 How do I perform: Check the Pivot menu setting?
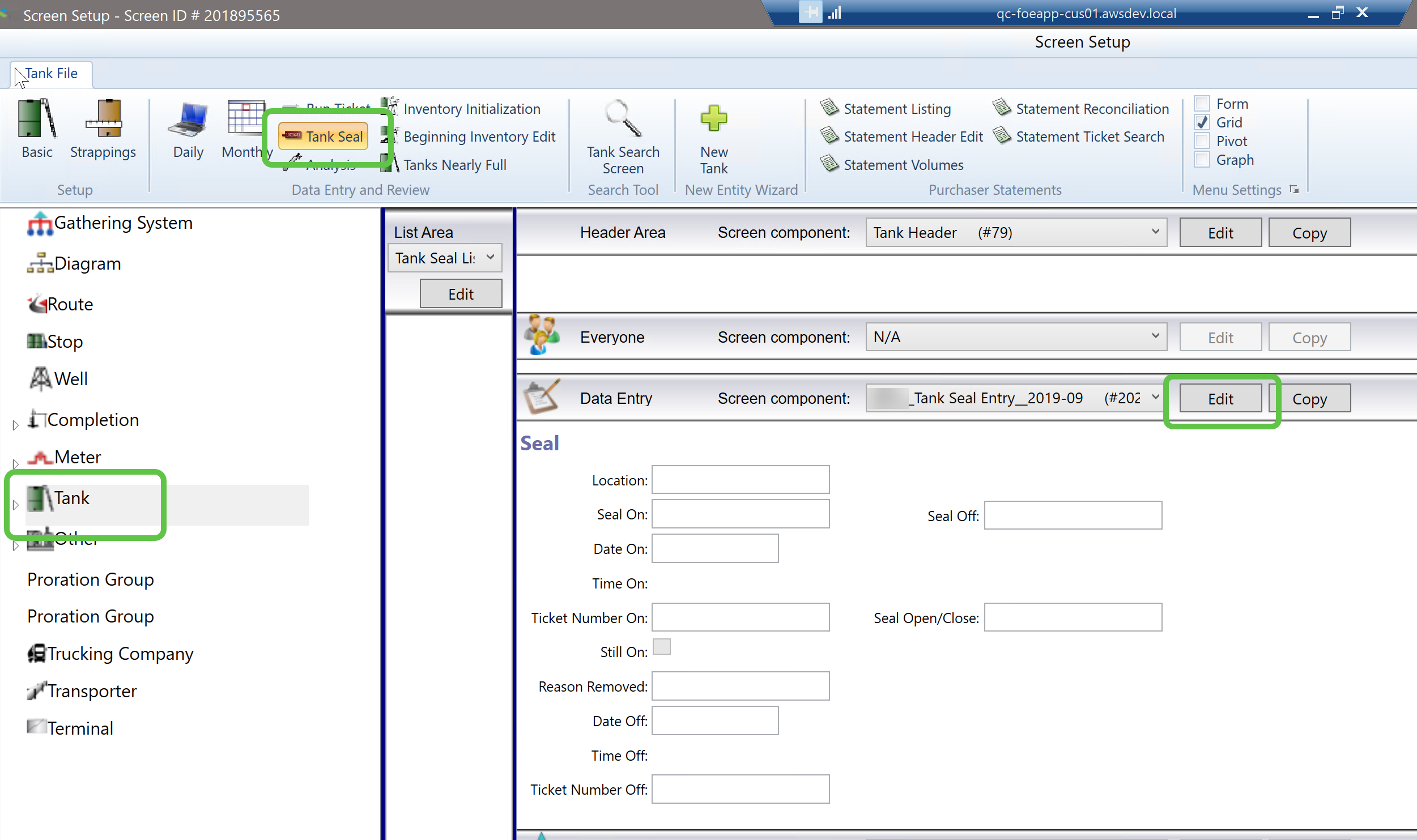[x=1202, y=141]
